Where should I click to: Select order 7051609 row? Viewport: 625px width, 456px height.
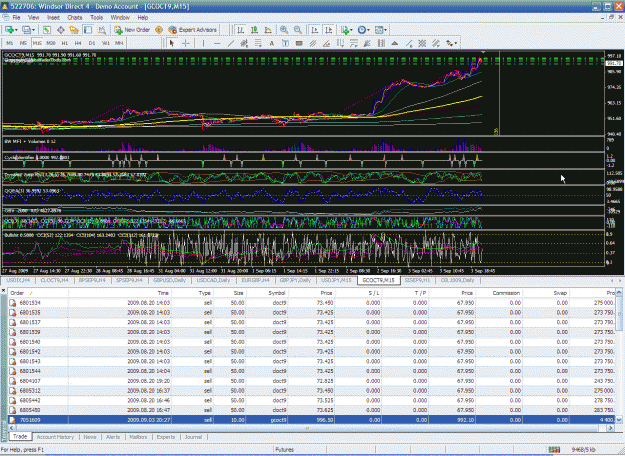312,420
